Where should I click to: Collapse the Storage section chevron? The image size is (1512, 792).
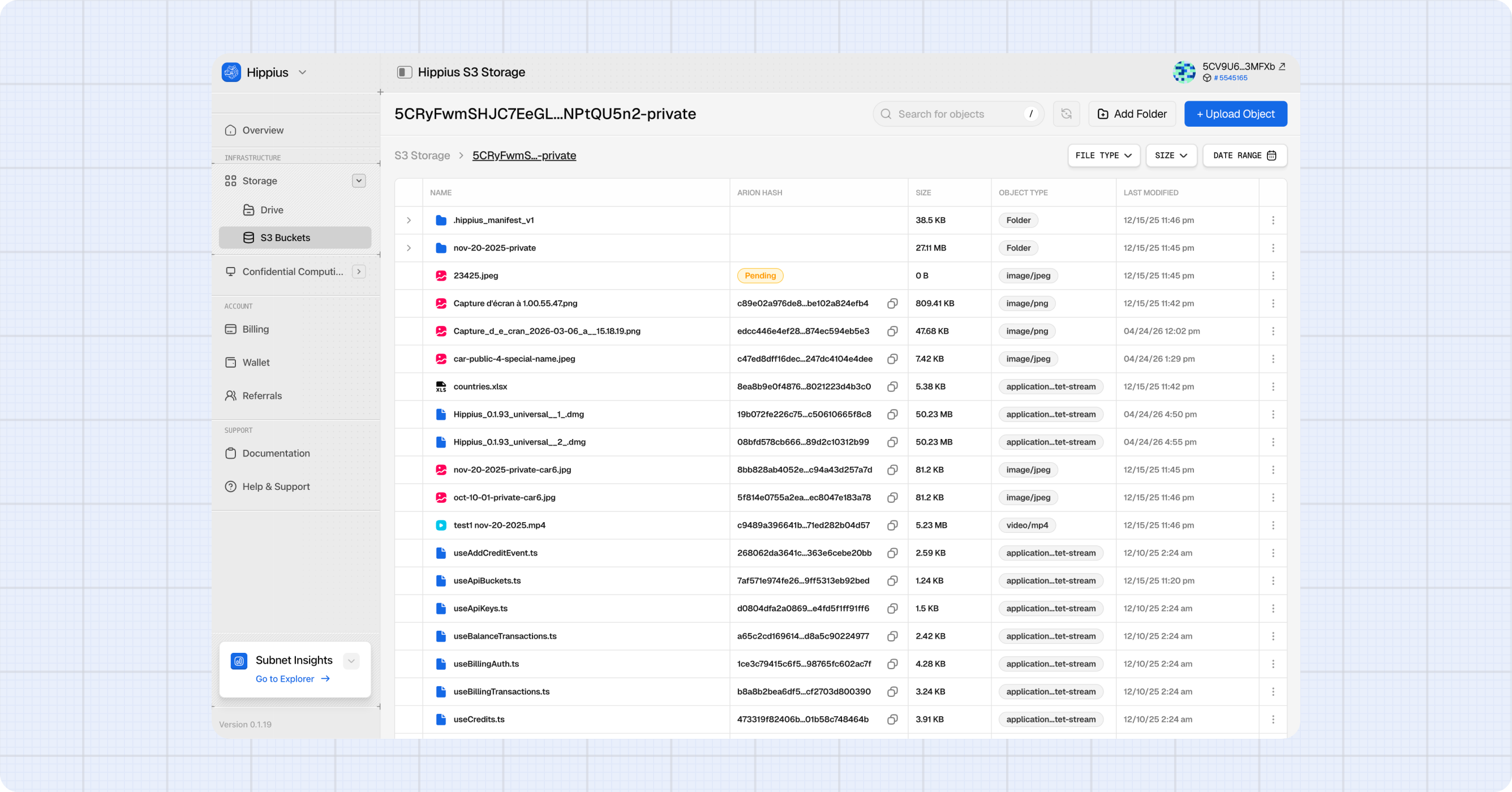359,180
